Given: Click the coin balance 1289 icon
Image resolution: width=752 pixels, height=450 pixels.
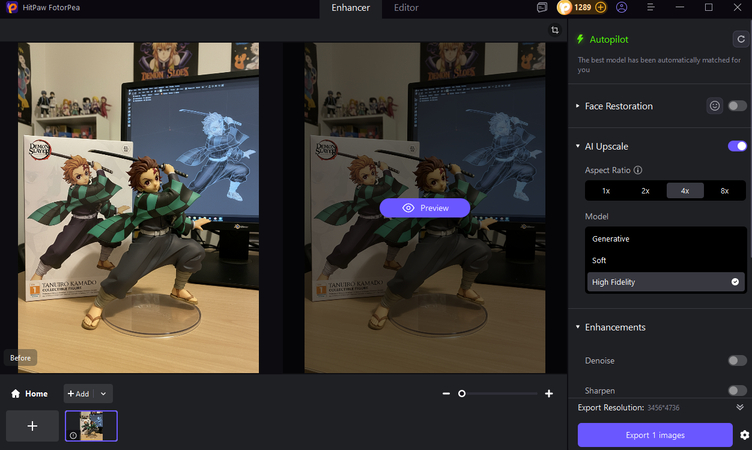Looking at the screenshot, I should [x=564, y=7].
